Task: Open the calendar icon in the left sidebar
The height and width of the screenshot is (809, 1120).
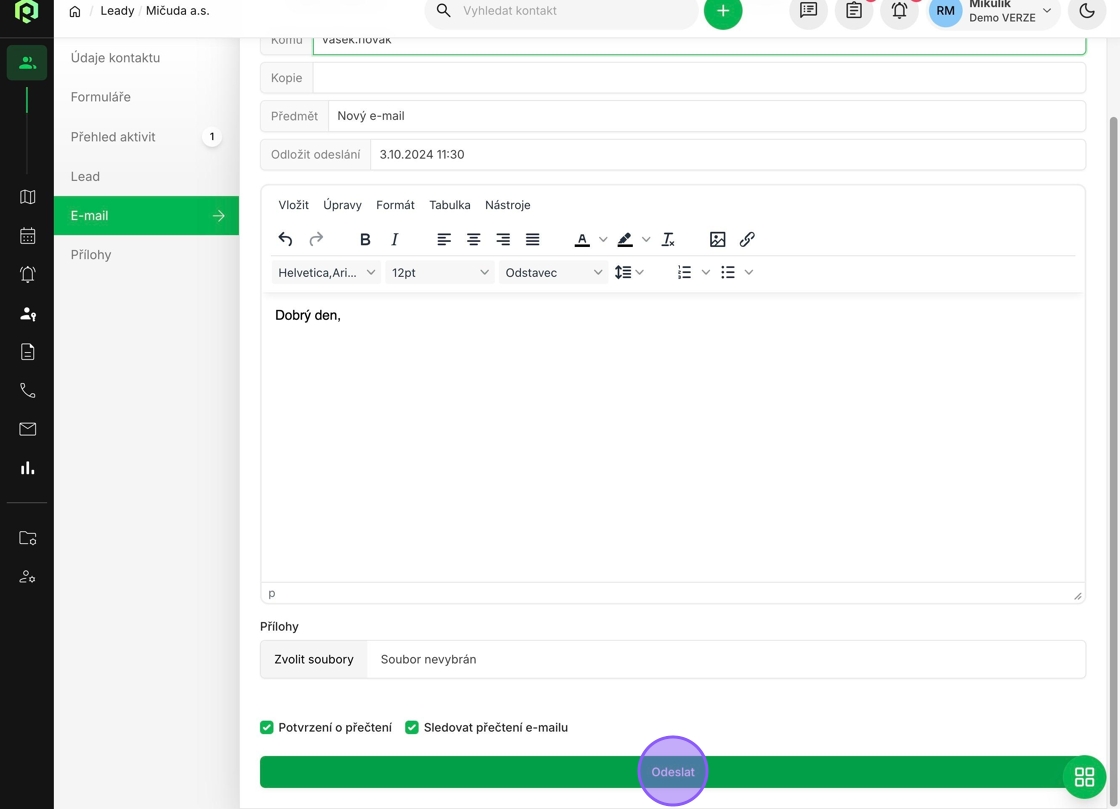Action: tap(28, 236)
